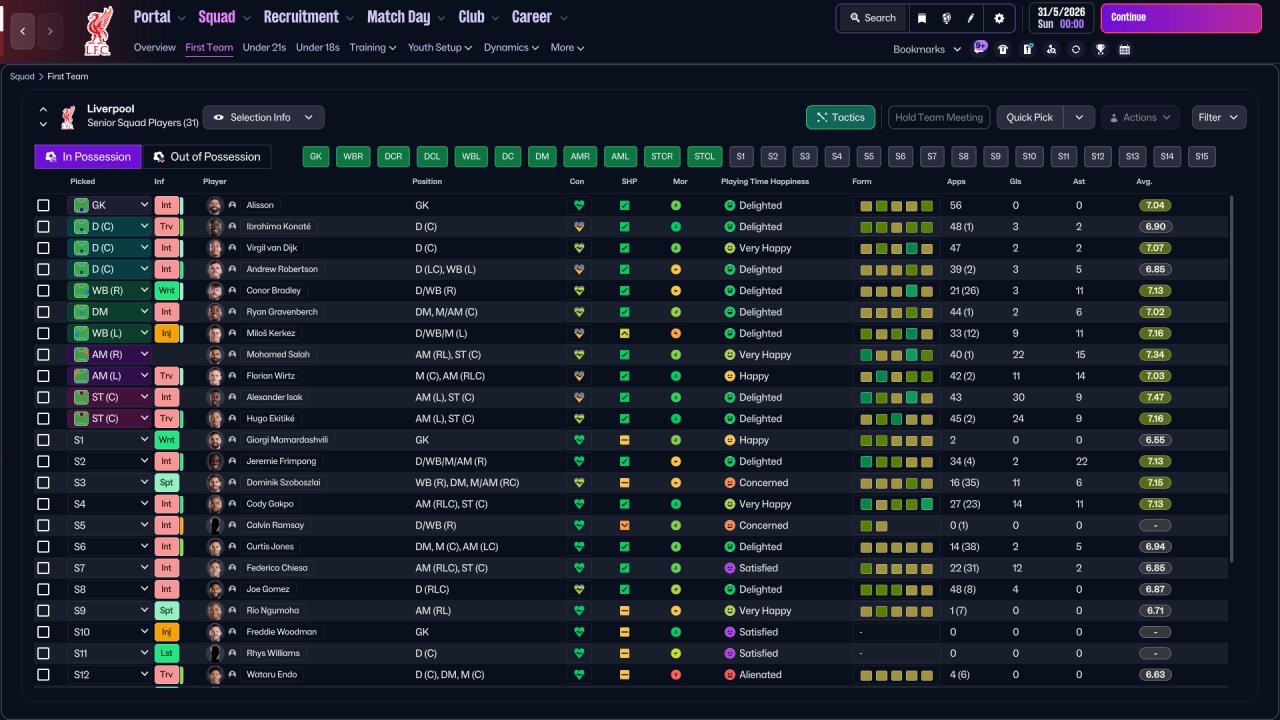Open the Recruitment menu
1280x720 pixels.
click(x=308, y=17)
